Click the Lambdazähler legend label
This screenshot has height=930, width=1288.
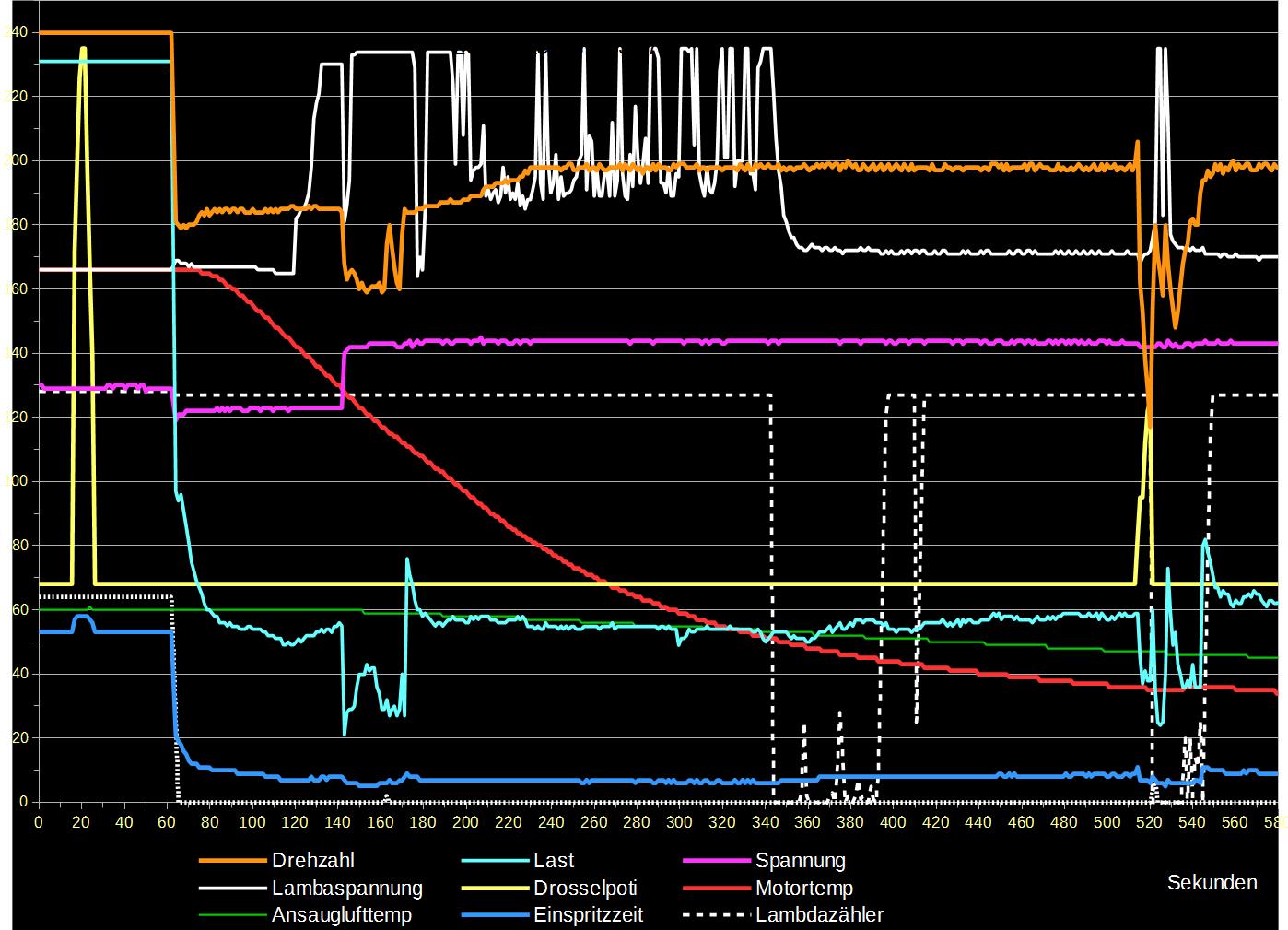coord(819,915)
